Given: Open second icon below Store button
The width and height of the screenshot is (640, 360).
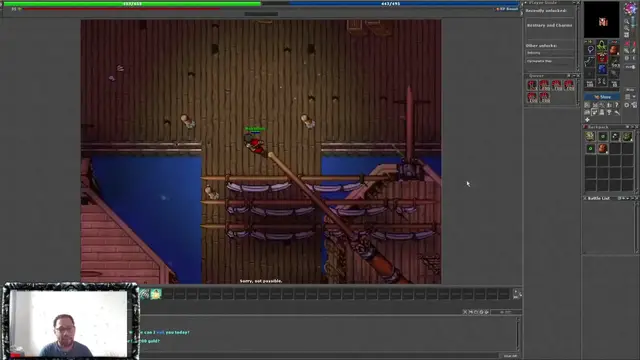Looking at the screenshot, I should coord(595,105).
